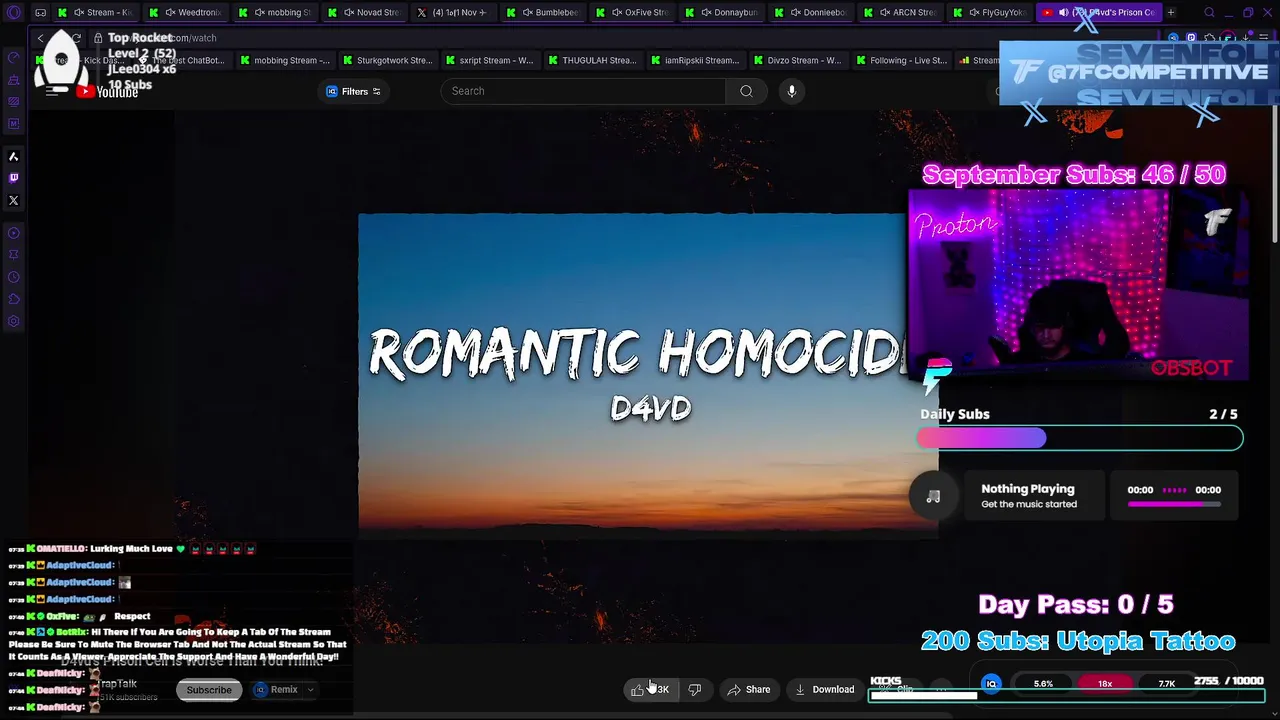Download the video
1280x720 pixels.
[825, 690]
